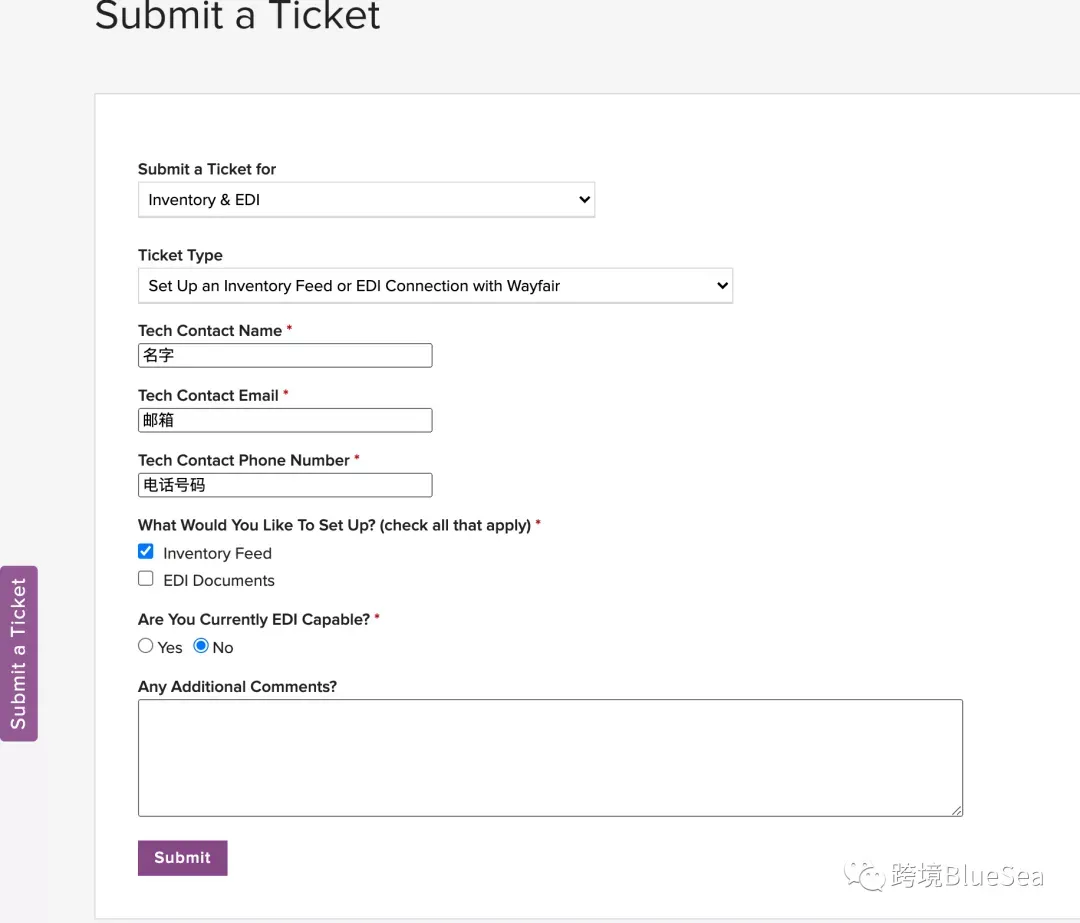Uncheck the Inventory Feed checkbox
Screen dimensions: 1080x923
[145, 551]
